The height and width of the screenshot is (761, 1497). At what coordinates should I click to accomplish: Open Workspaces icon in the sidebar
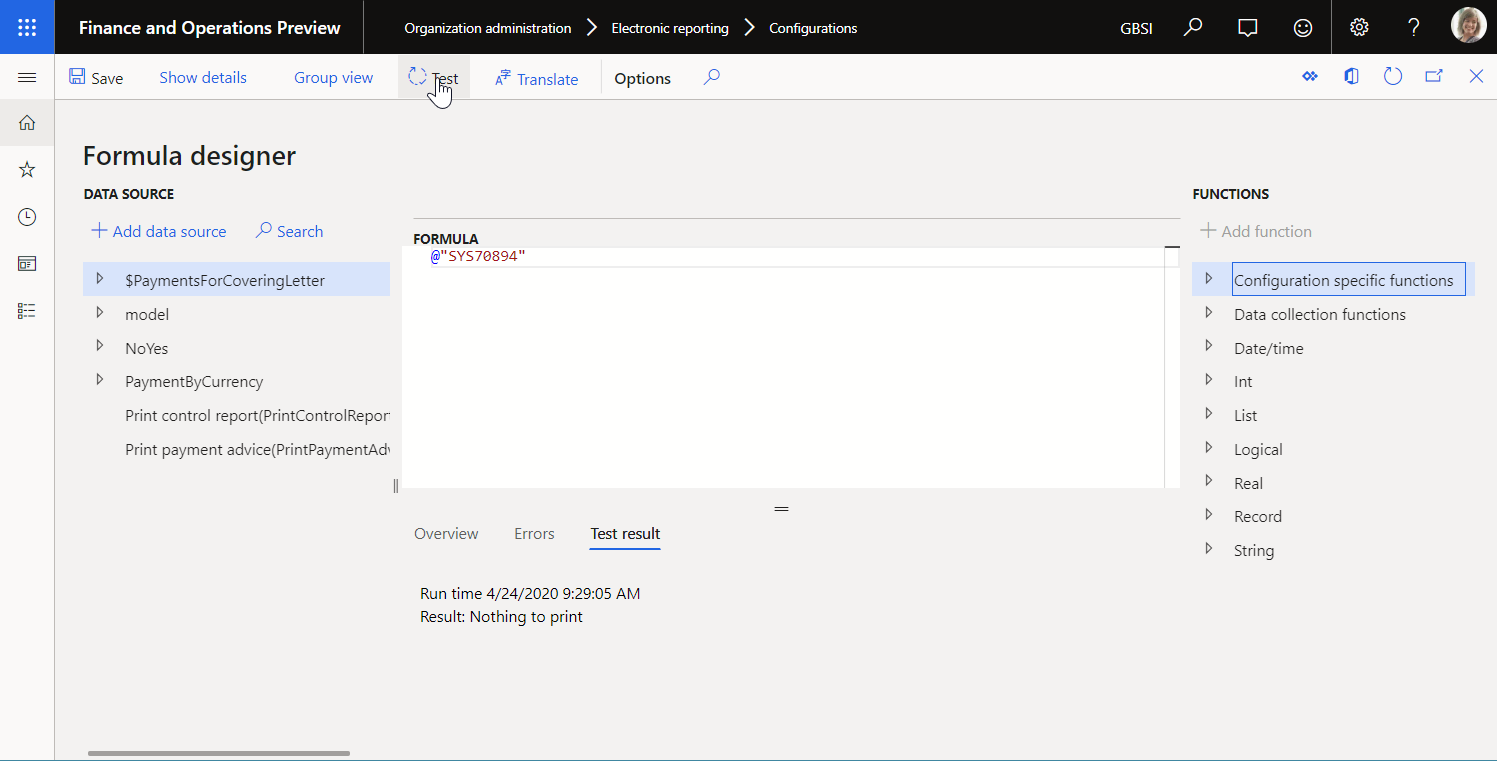tap(27, 264)
